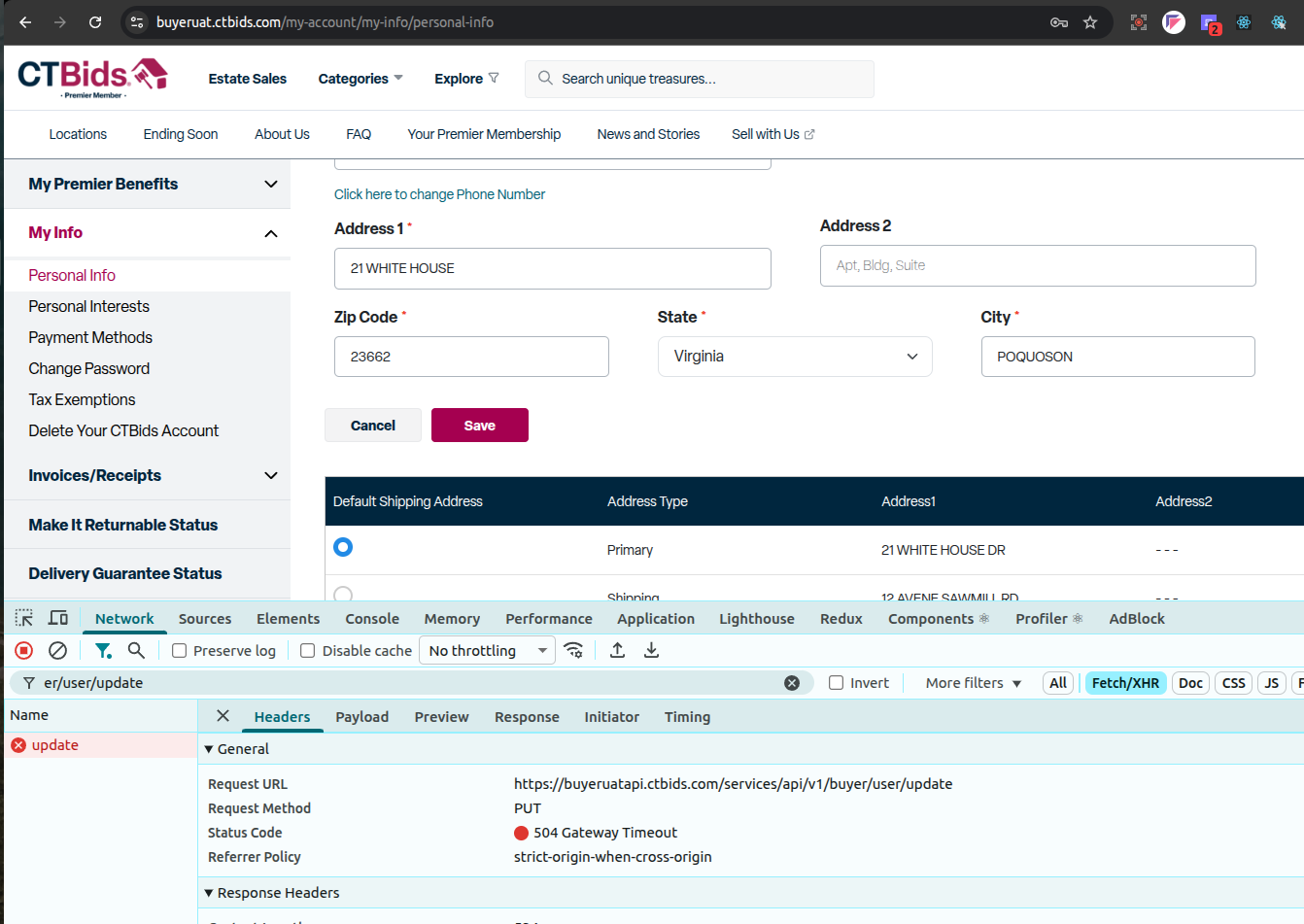Open the saved passwords key icon

coord(1059,22)
